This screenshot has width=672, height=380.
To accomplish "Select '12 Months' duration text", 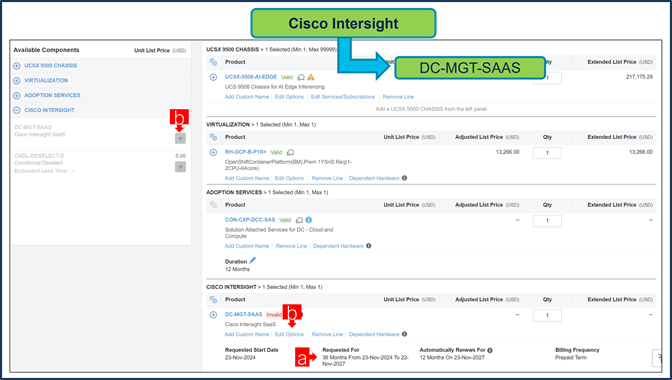I will (237, 269).
